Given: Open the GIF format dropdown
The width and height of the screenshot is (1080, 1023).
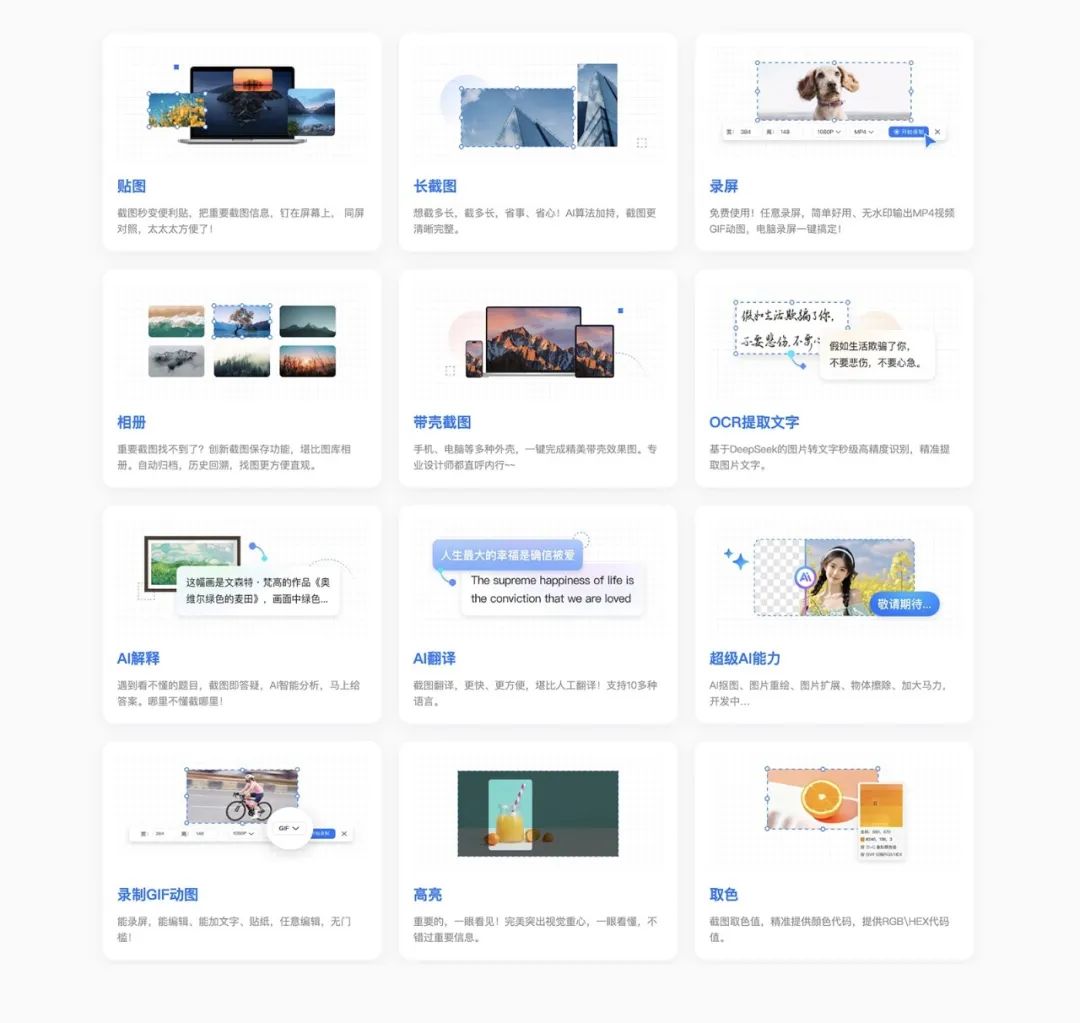Looking at the screenshot, I should coord(287,829).
